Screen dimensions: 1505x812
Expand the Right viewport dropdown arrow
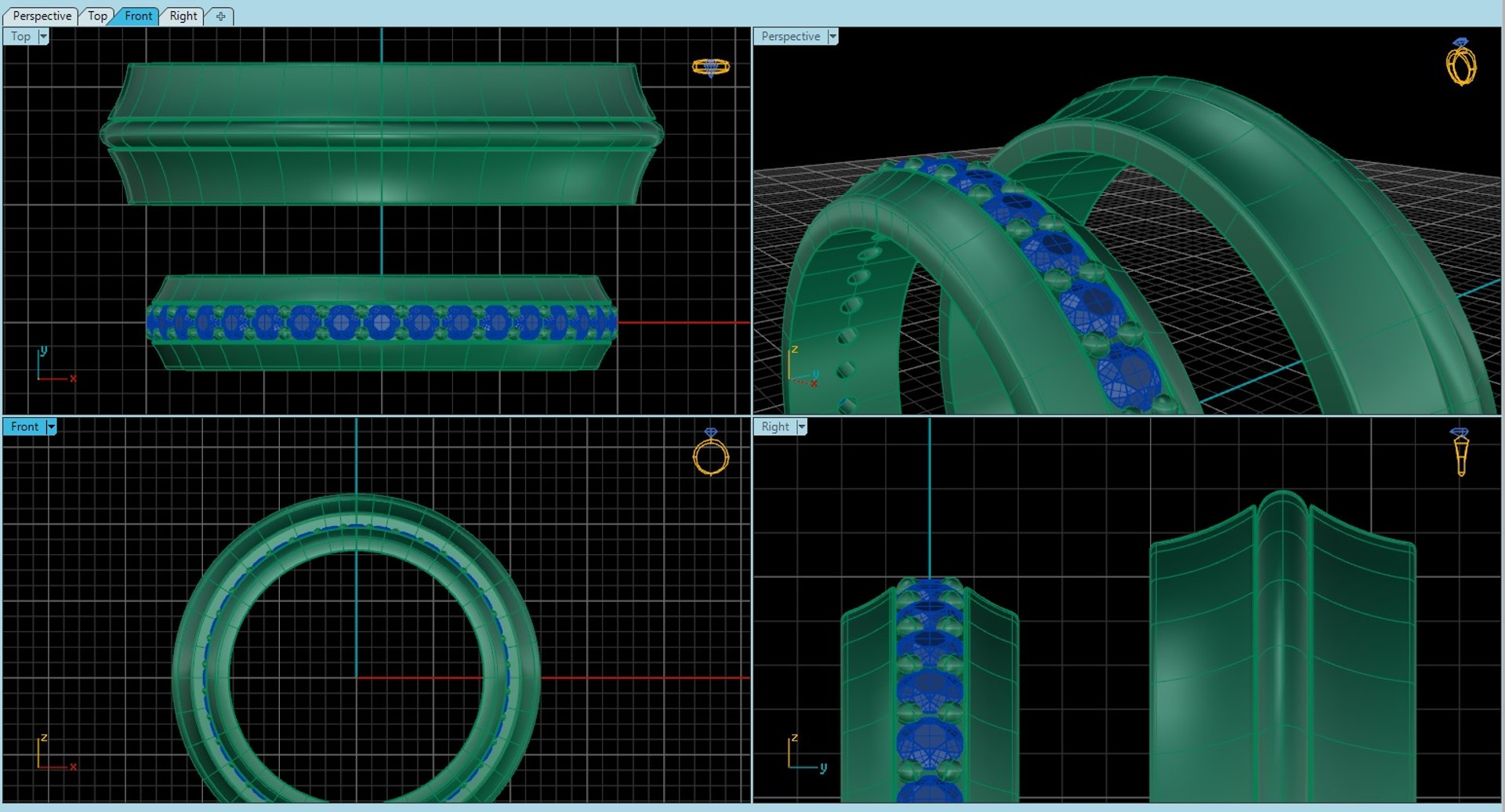tap(801, 426)
